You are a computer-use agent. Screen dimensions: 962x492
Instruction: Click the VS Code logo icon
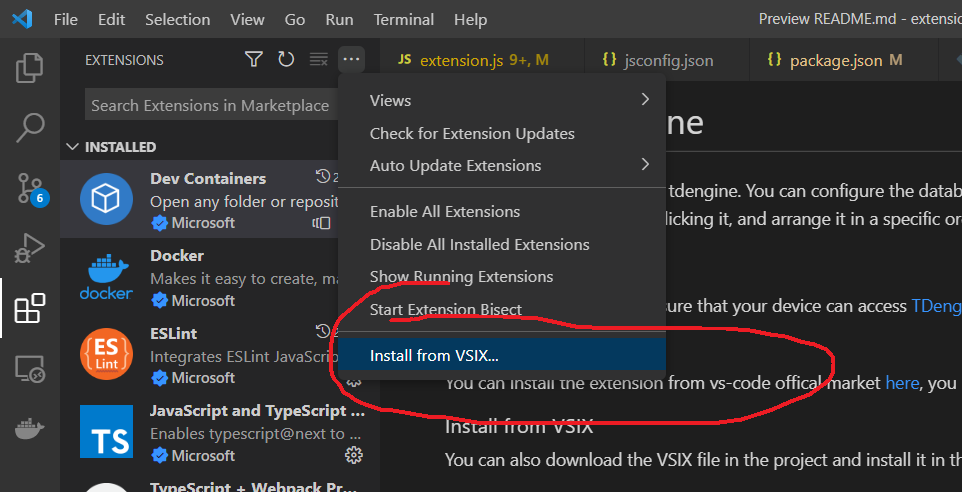tap(21, 20)
